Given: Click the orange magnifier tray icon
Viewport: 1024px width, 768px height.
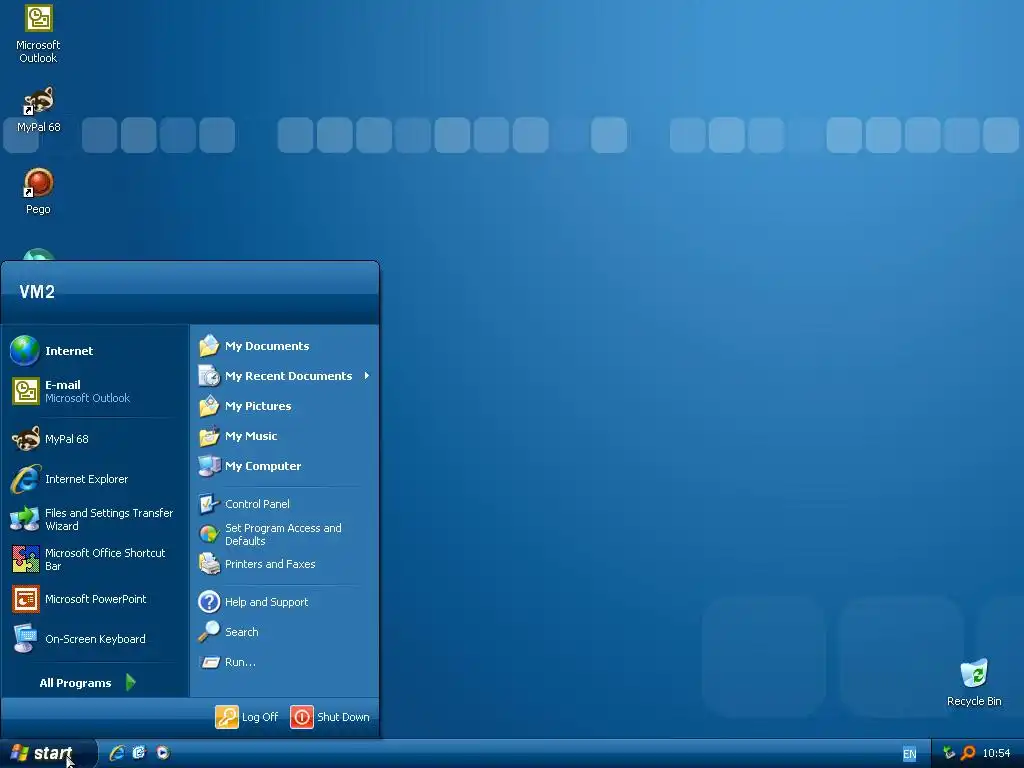Looking at the screenshot, I should [968, 753].
